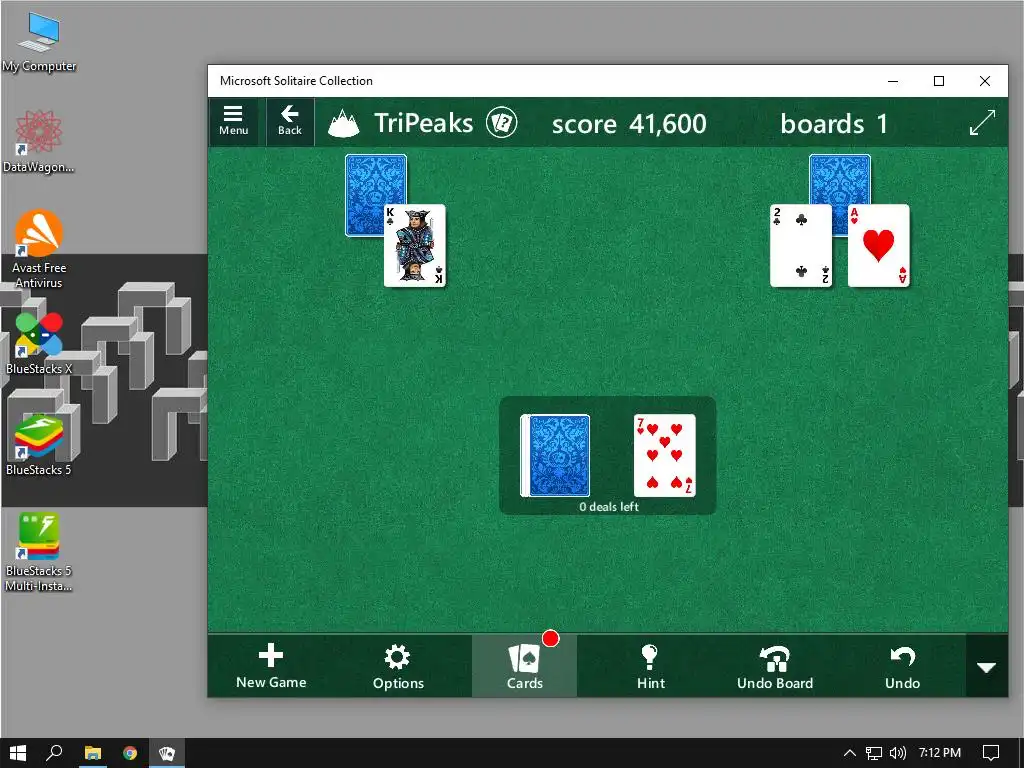Draw from the stock pile deck
Image resolution: width=1024 pixels, height=768 pixels.
point(555,455)
